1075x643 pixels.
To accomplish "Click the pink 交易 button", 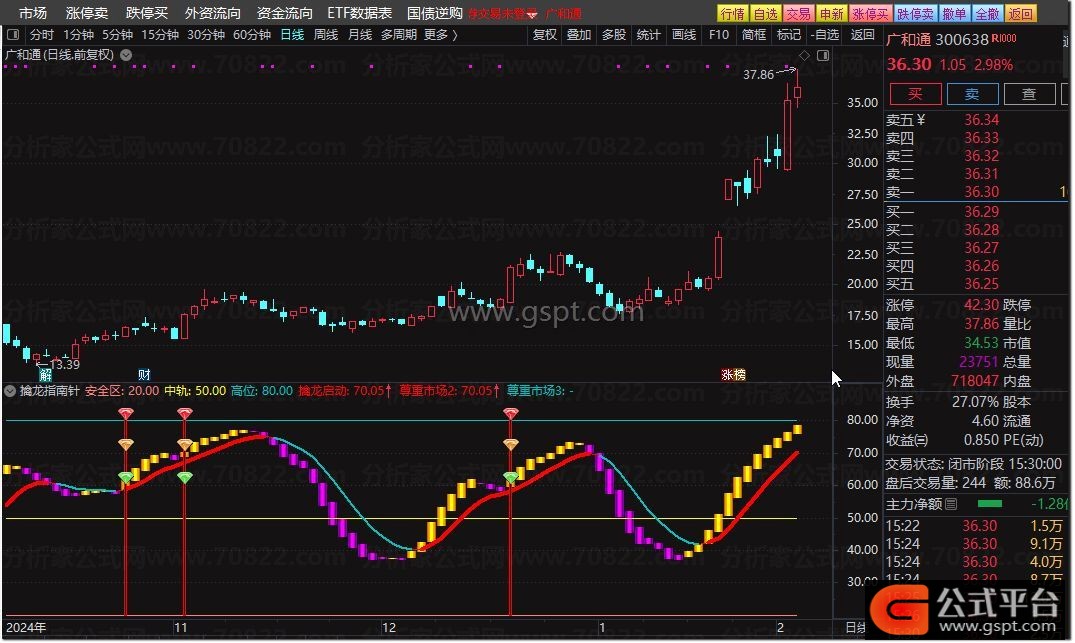I will click(x=798, y=14).
